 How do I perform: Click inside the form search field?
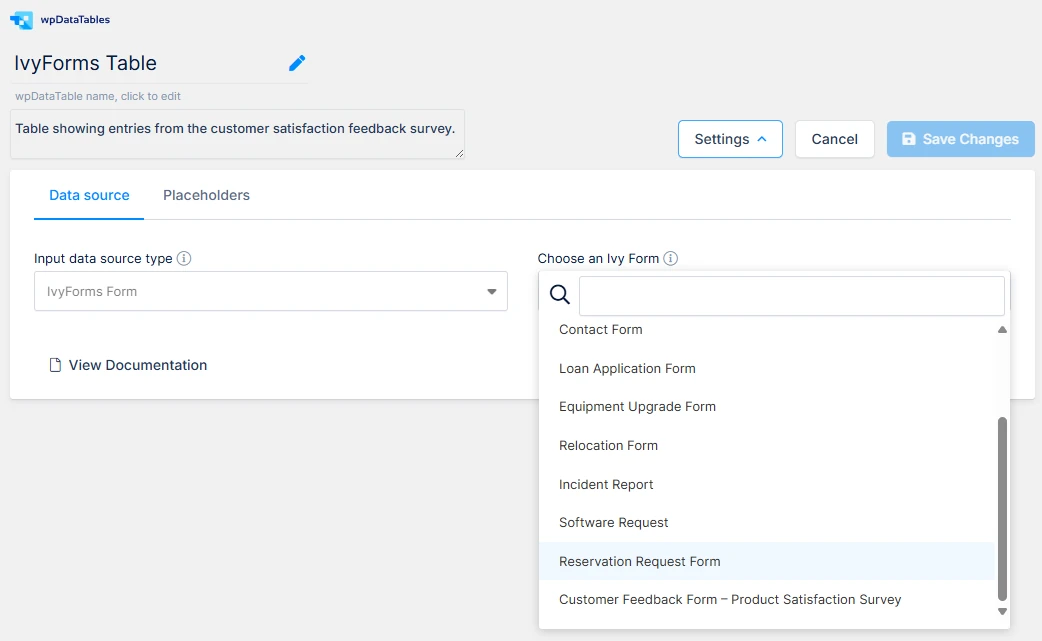click(x=790, y=295)
